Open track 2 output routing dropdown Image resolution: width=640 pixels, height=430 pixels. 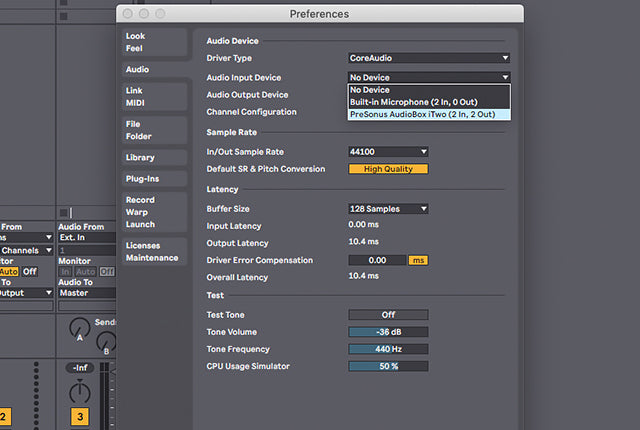(x=27, y=293)
